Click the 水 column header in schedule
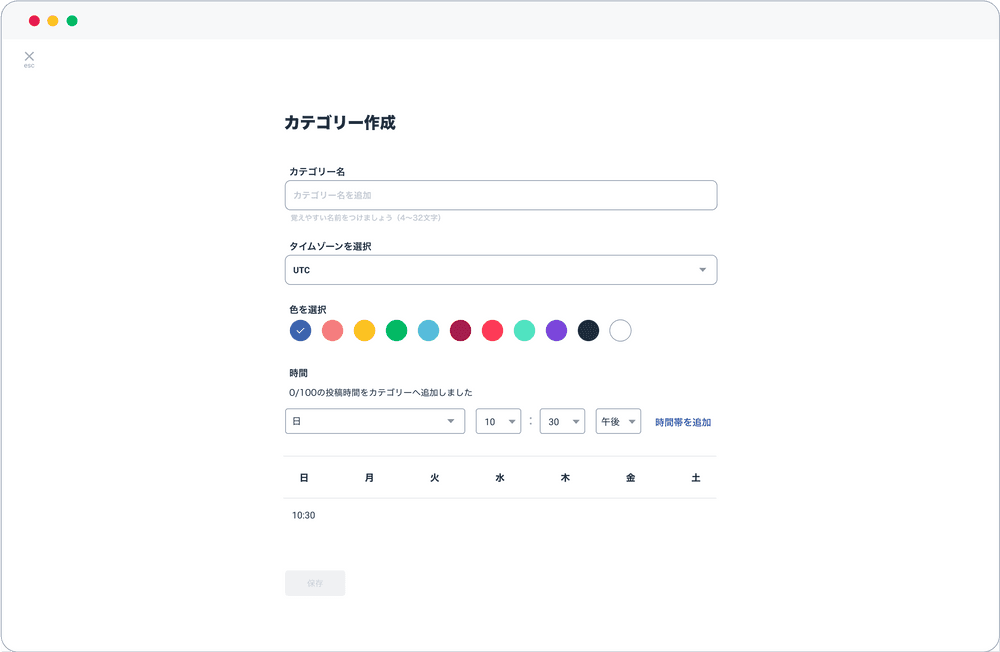The width and height of the screenshot is (1000, 652). [500, 478]
